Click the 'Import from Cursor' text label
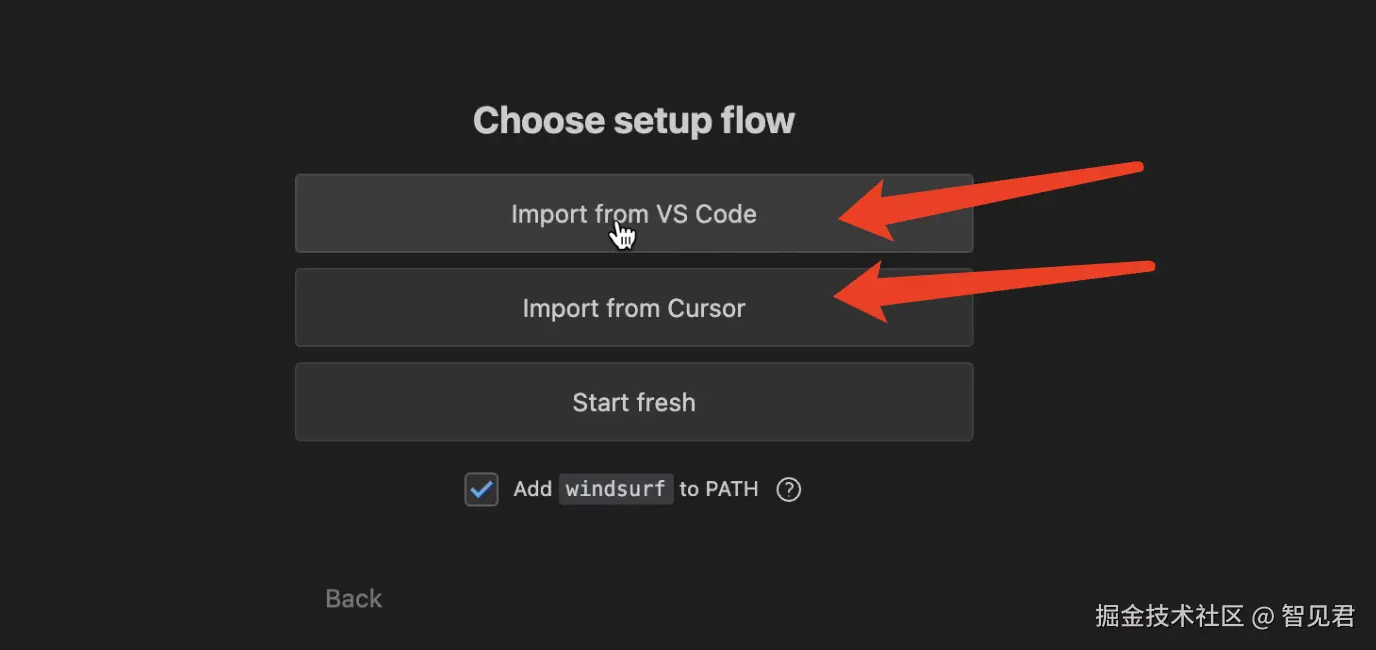The image size is (1376, 650). coord(634,308)
